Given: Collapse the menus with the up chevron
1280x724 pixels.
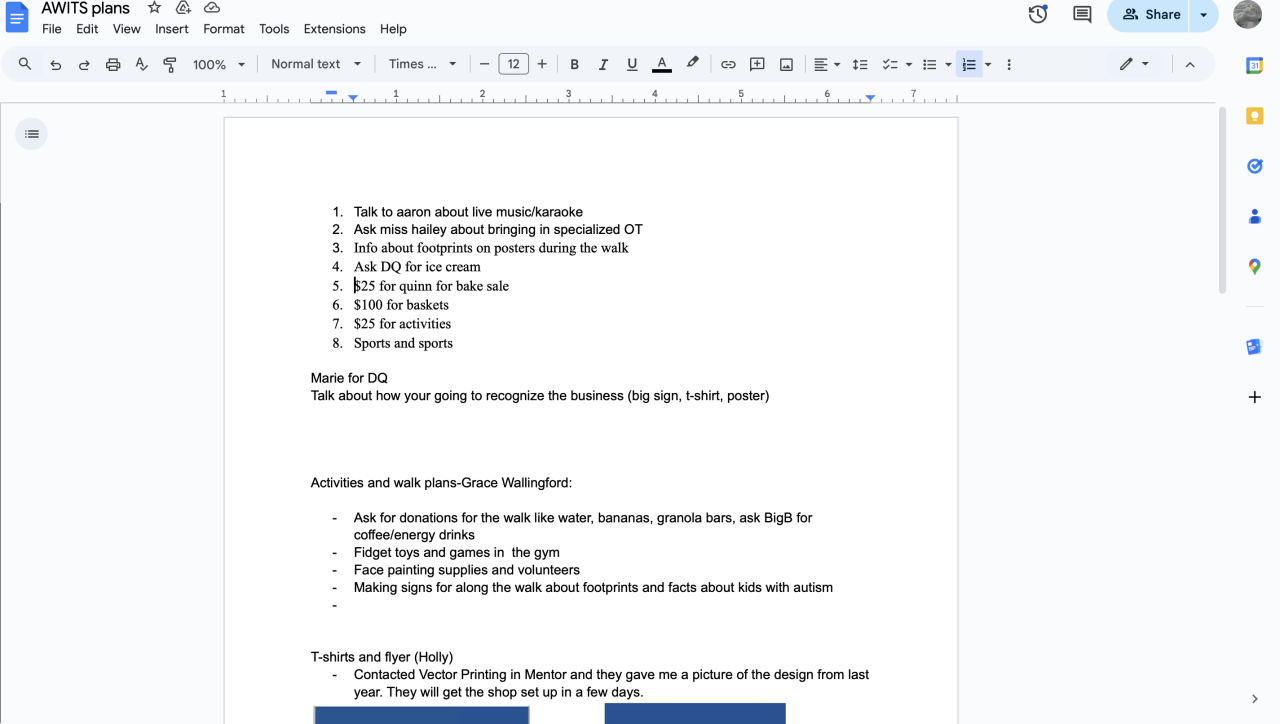Looking at the screenshot, I should (1190, 64).
